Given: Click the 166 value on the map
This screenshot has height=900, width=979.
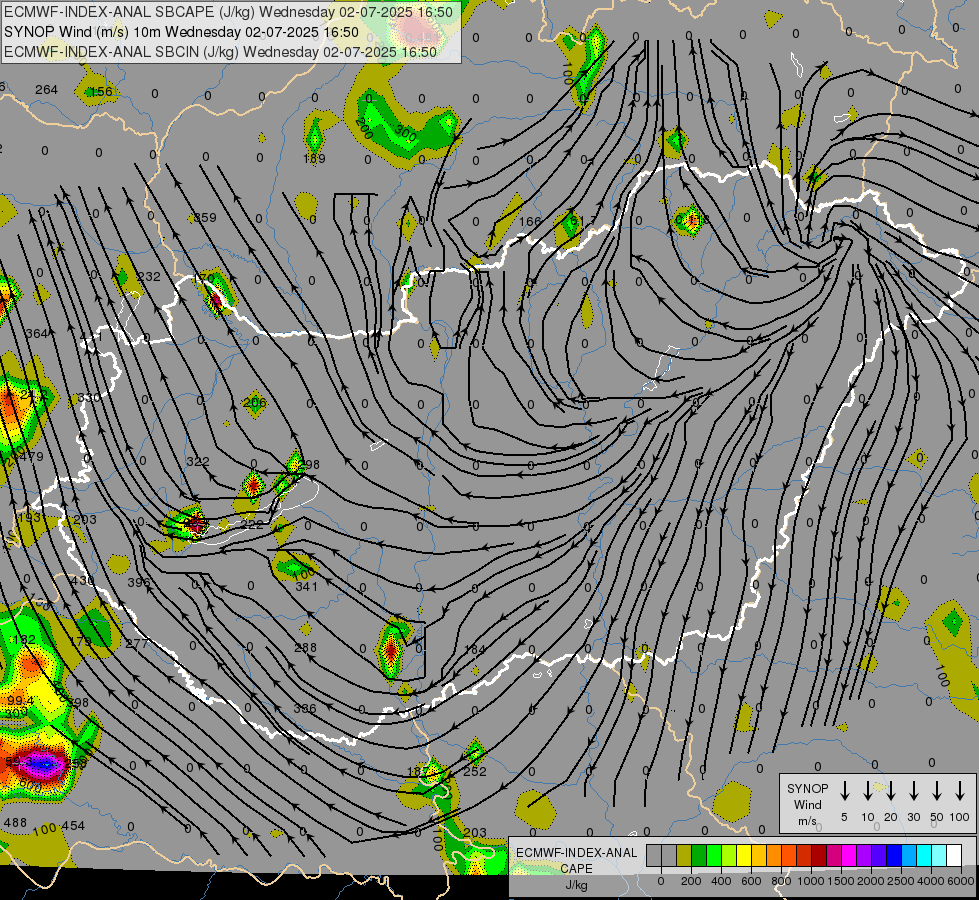Looking at the screenshot, I should click(530, 221).
